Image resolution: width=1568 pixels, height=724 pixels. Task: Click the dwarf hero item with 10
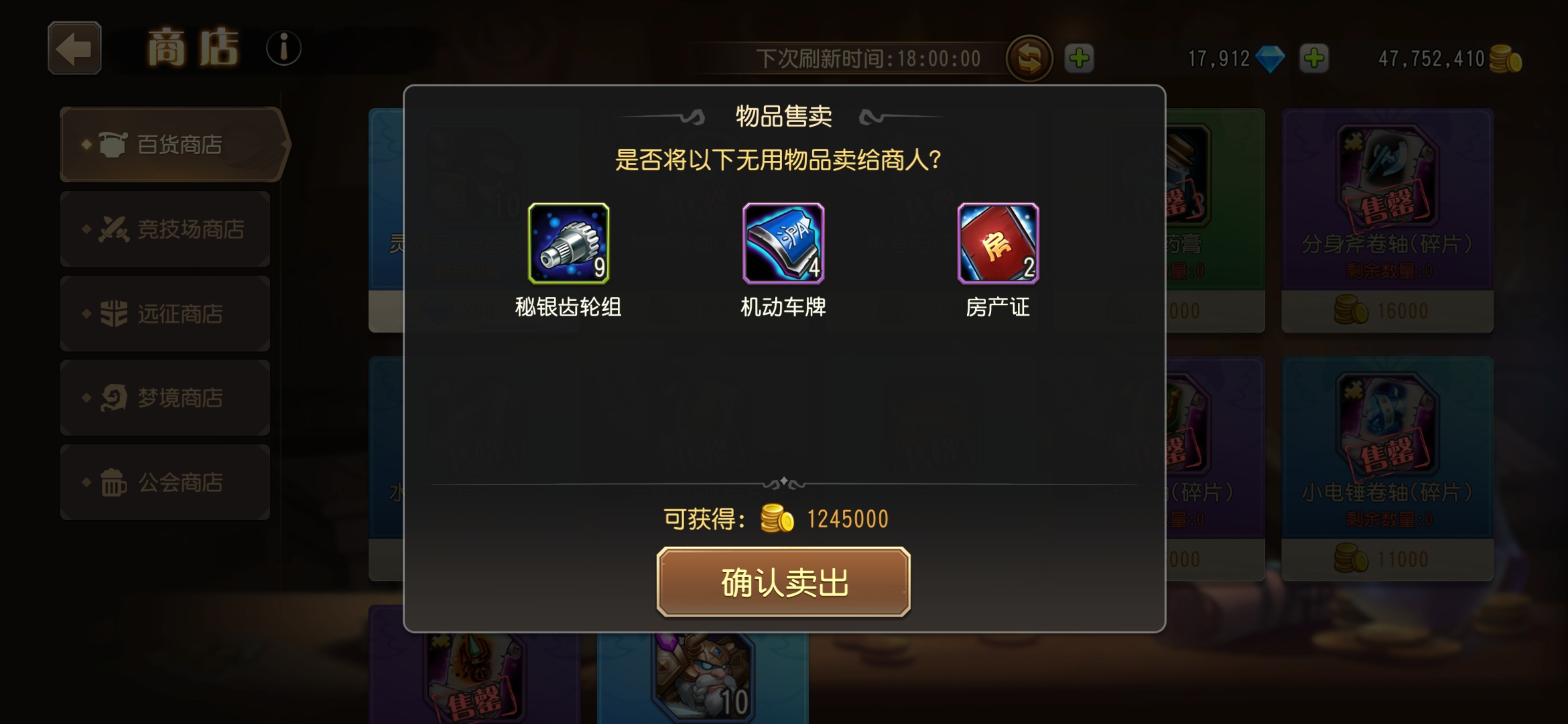[x=703, y=676]
